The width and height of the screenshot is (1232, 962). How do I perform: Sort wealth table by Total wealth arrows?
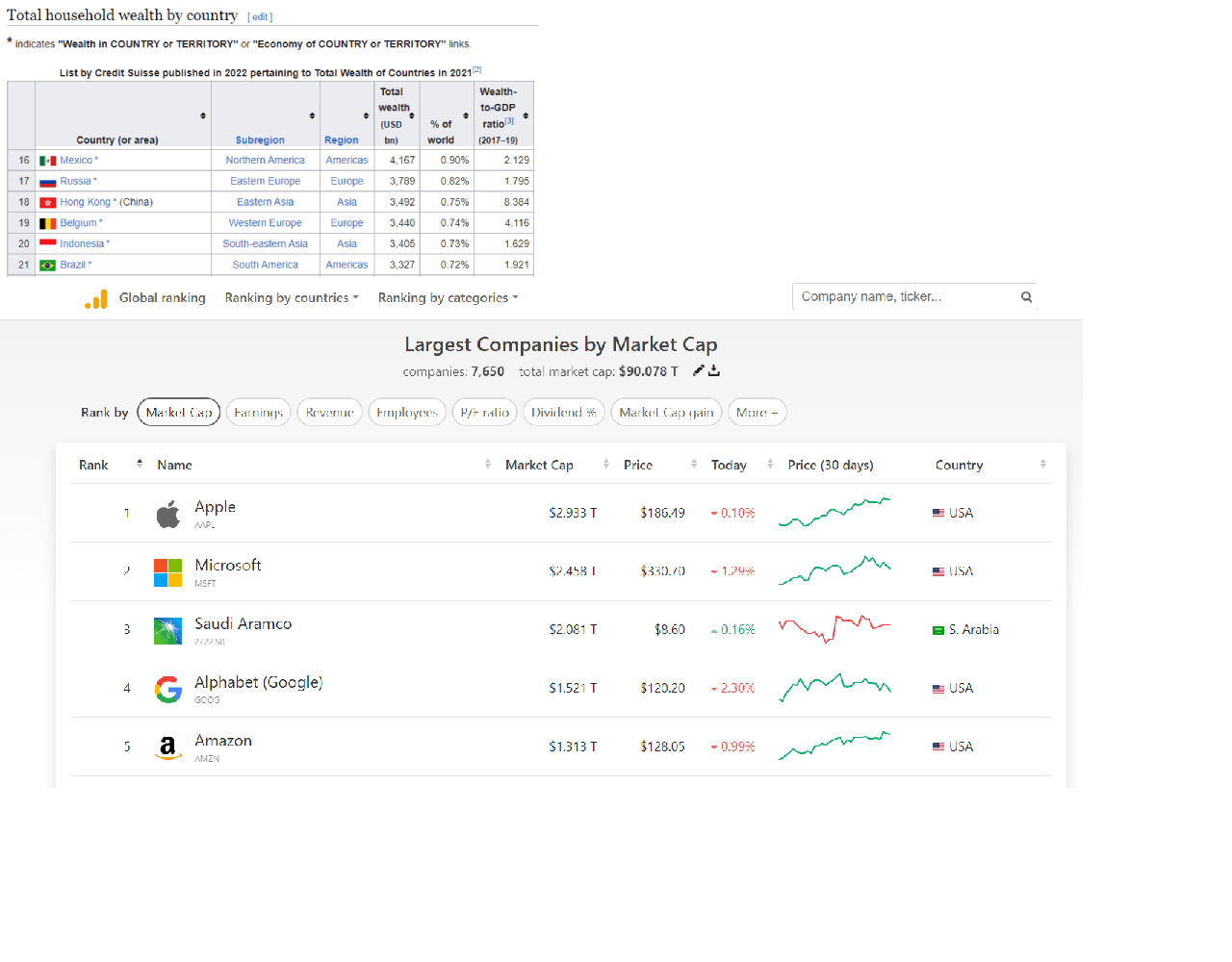click(412, 115)
